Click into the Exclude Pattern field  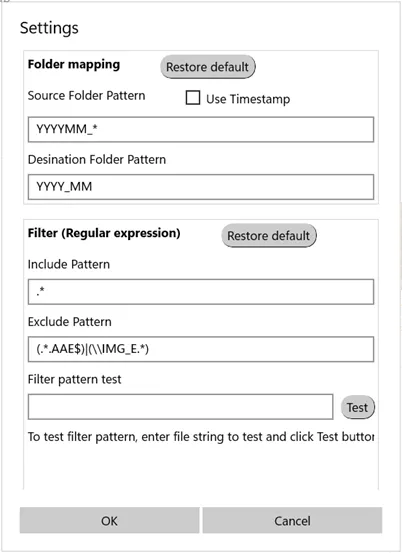pyautogui.click(x=201, y=349)
